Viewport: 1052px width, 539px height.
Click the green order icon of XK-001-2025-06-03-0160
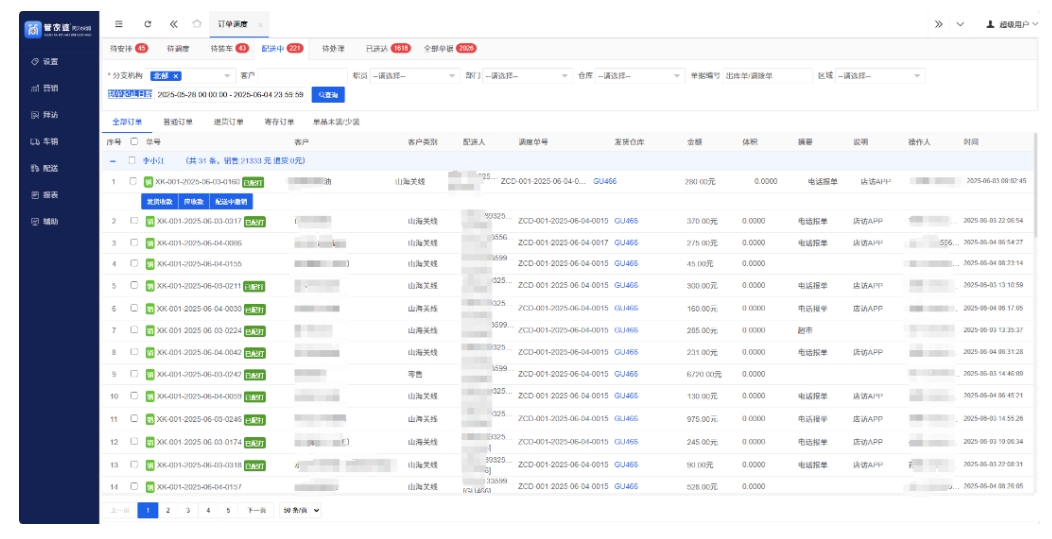pyautogui.click(x=148, y=182)
